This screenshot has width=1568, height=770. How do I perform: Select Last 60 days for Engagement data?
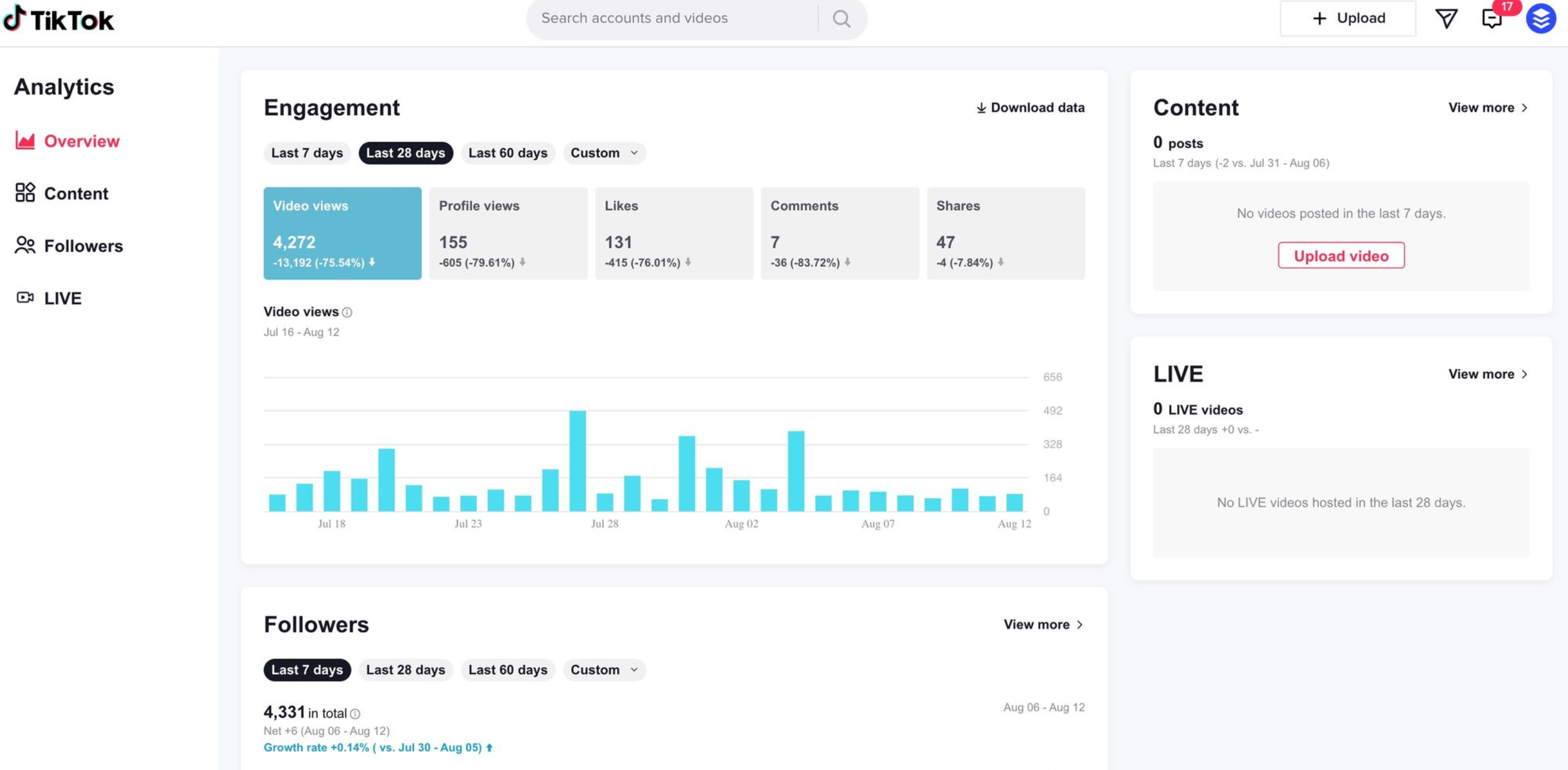(x=508, y=153)
